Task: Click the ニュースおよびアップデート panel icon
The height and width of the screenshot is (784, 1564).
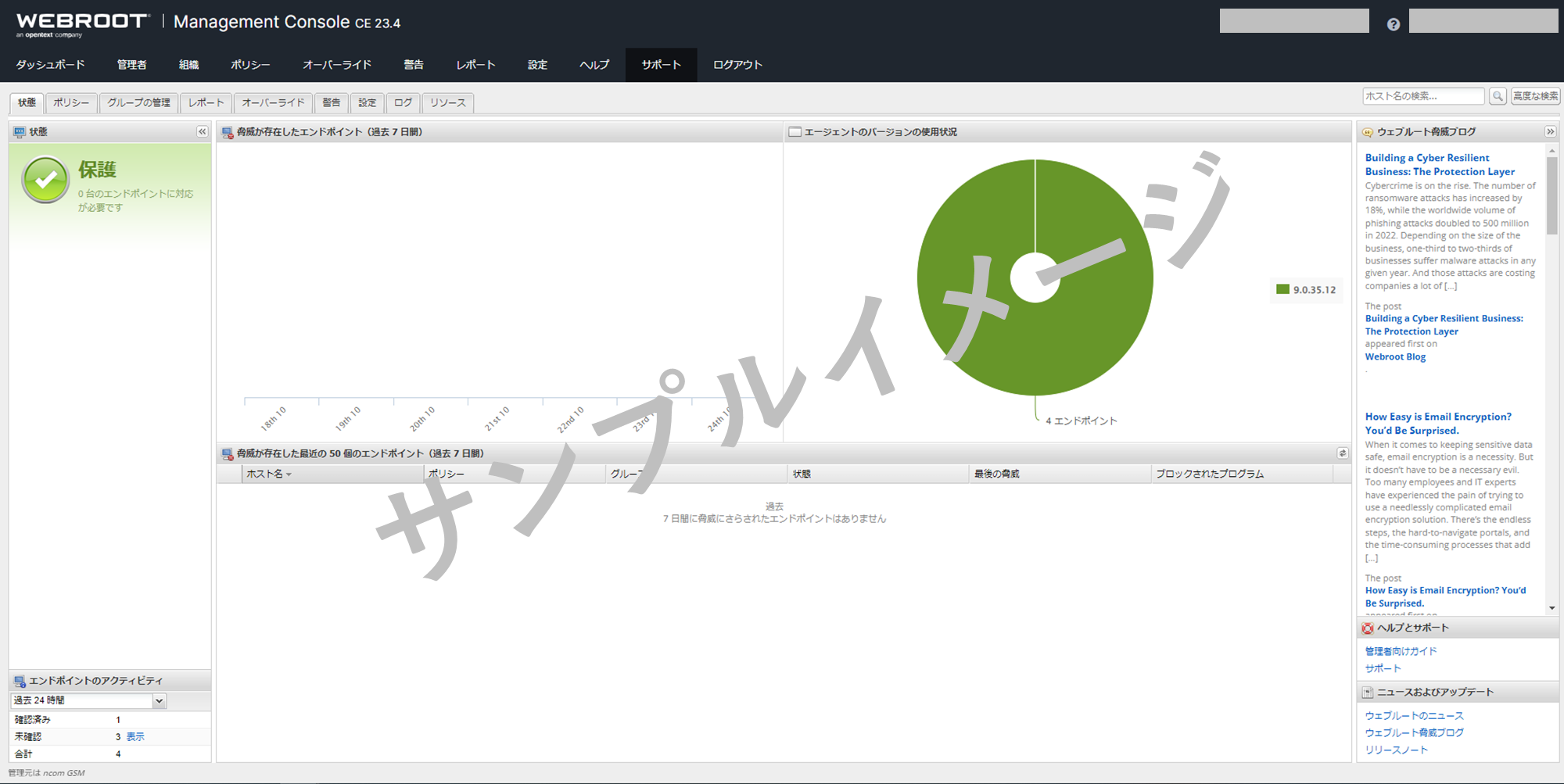Action: (x=1368, y=693)
